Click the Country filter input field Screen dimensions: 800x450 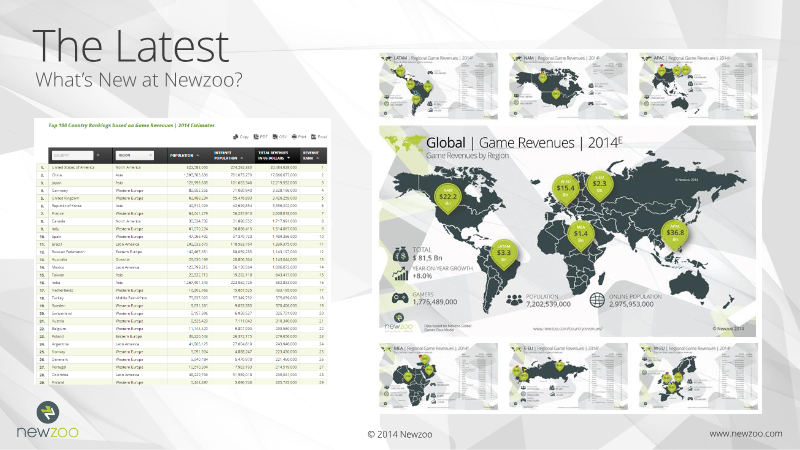point(72,155)
